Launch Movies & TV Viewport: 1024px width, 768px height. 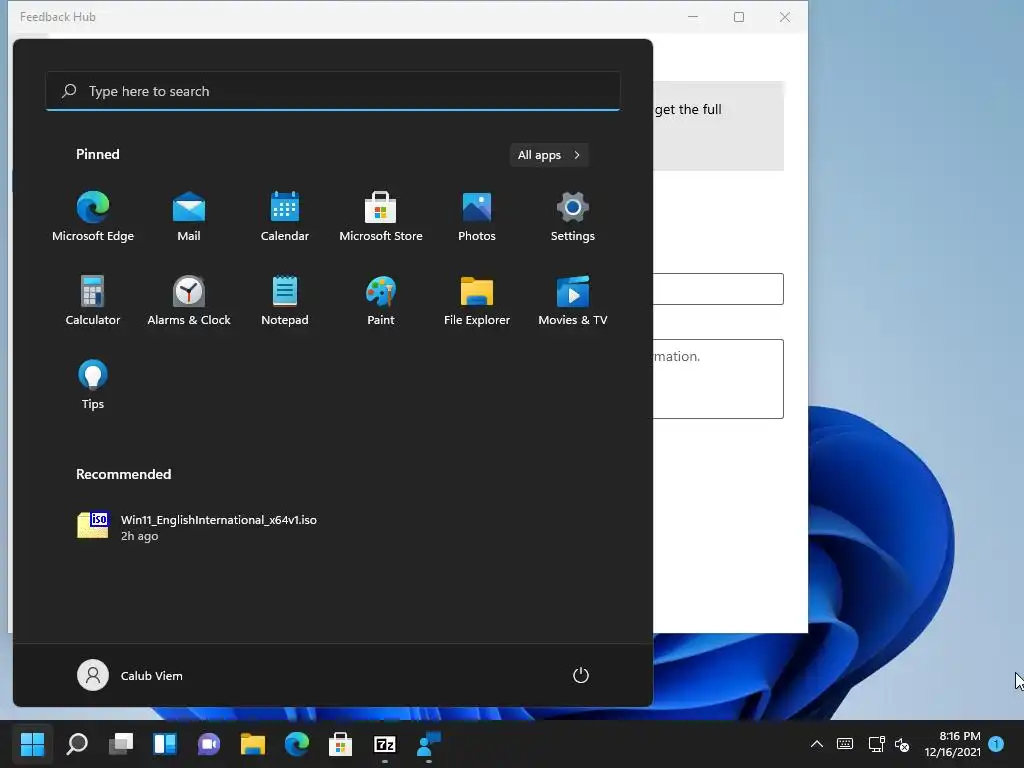pos(573,300)
